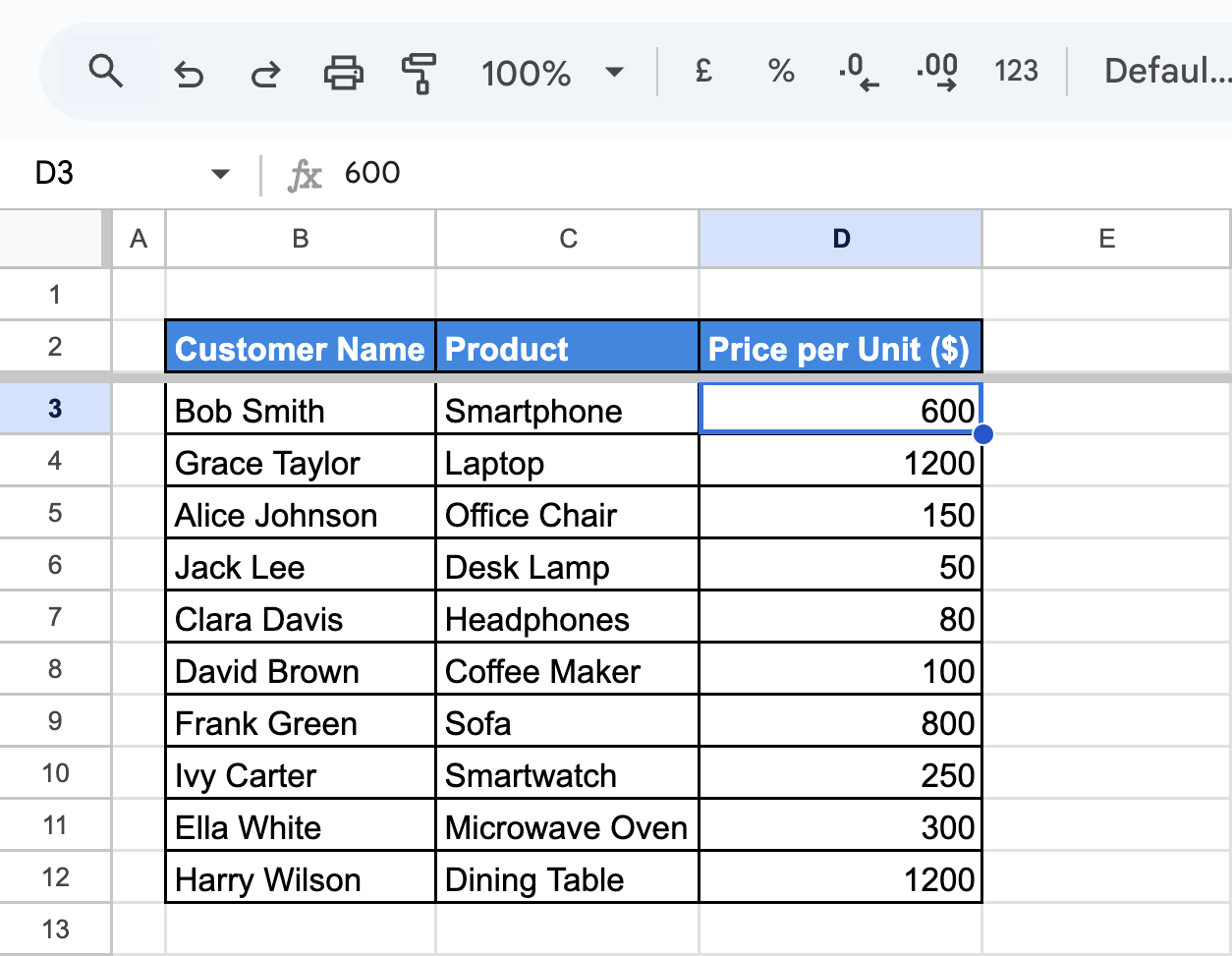Select the Office Chair cell

568,513
